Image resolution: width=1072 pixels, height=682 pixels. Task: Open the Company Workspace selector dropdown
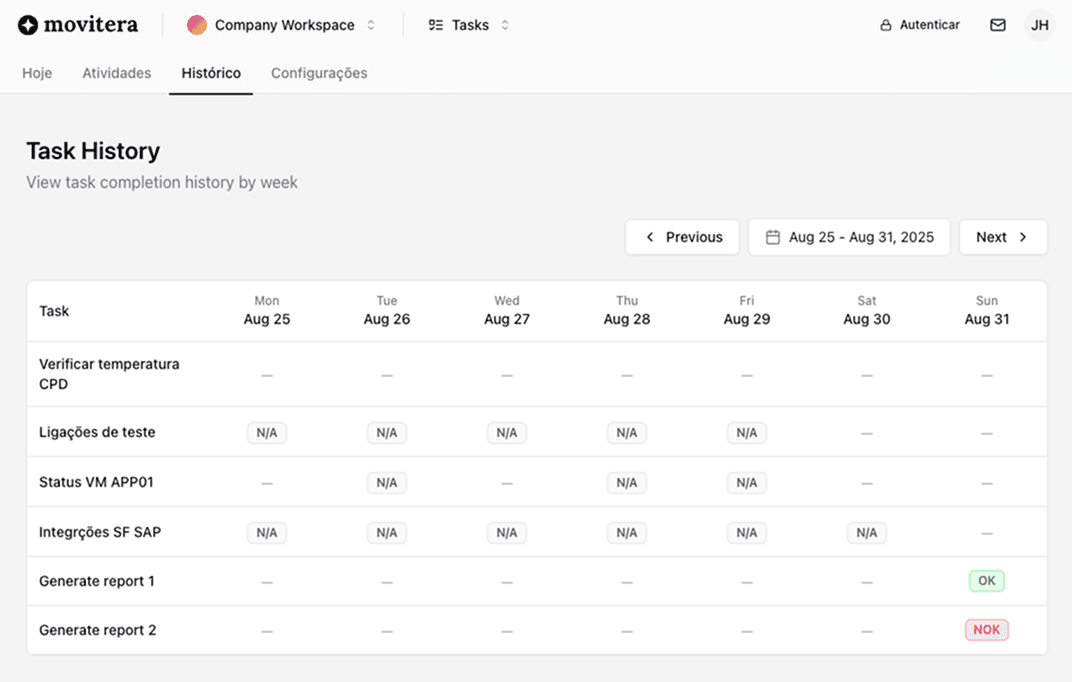click(370, 24)
